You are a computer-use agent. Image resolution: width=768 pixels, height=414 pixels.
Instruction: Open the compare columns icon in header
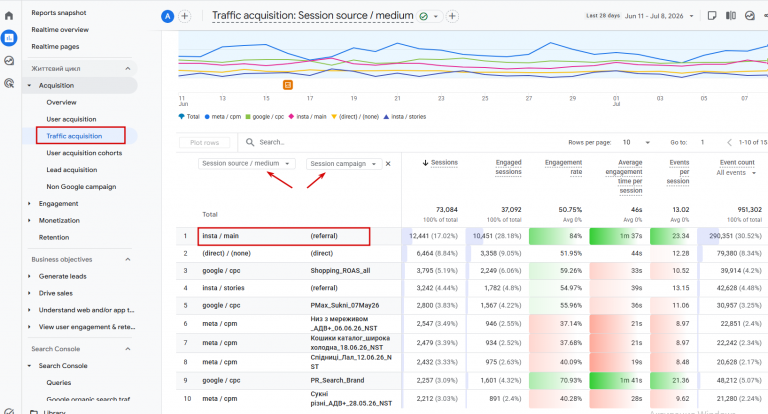(731, 16)
